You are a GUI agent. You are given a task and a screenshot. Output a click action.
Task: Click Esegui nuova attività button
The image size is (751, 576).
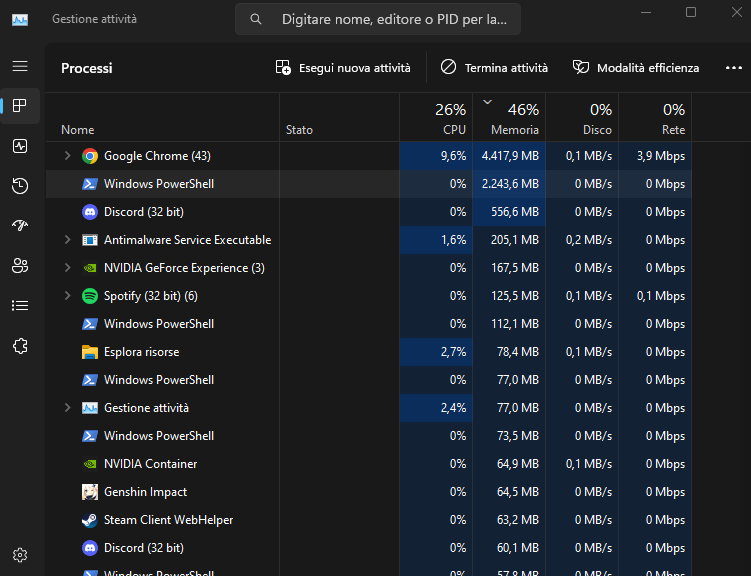coord(343,68)
